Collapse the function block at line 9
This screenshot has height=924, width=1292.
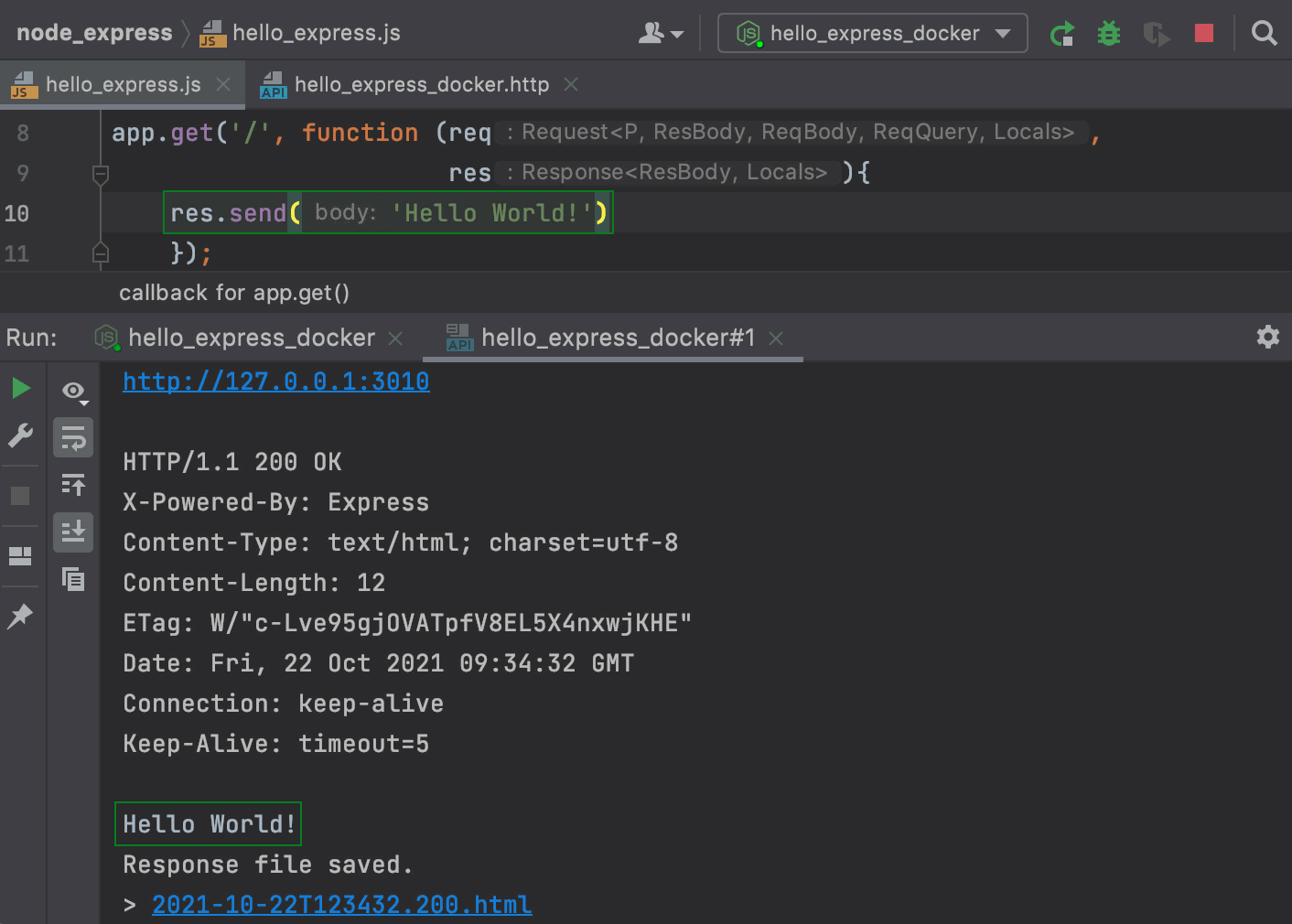coord(101,173)
